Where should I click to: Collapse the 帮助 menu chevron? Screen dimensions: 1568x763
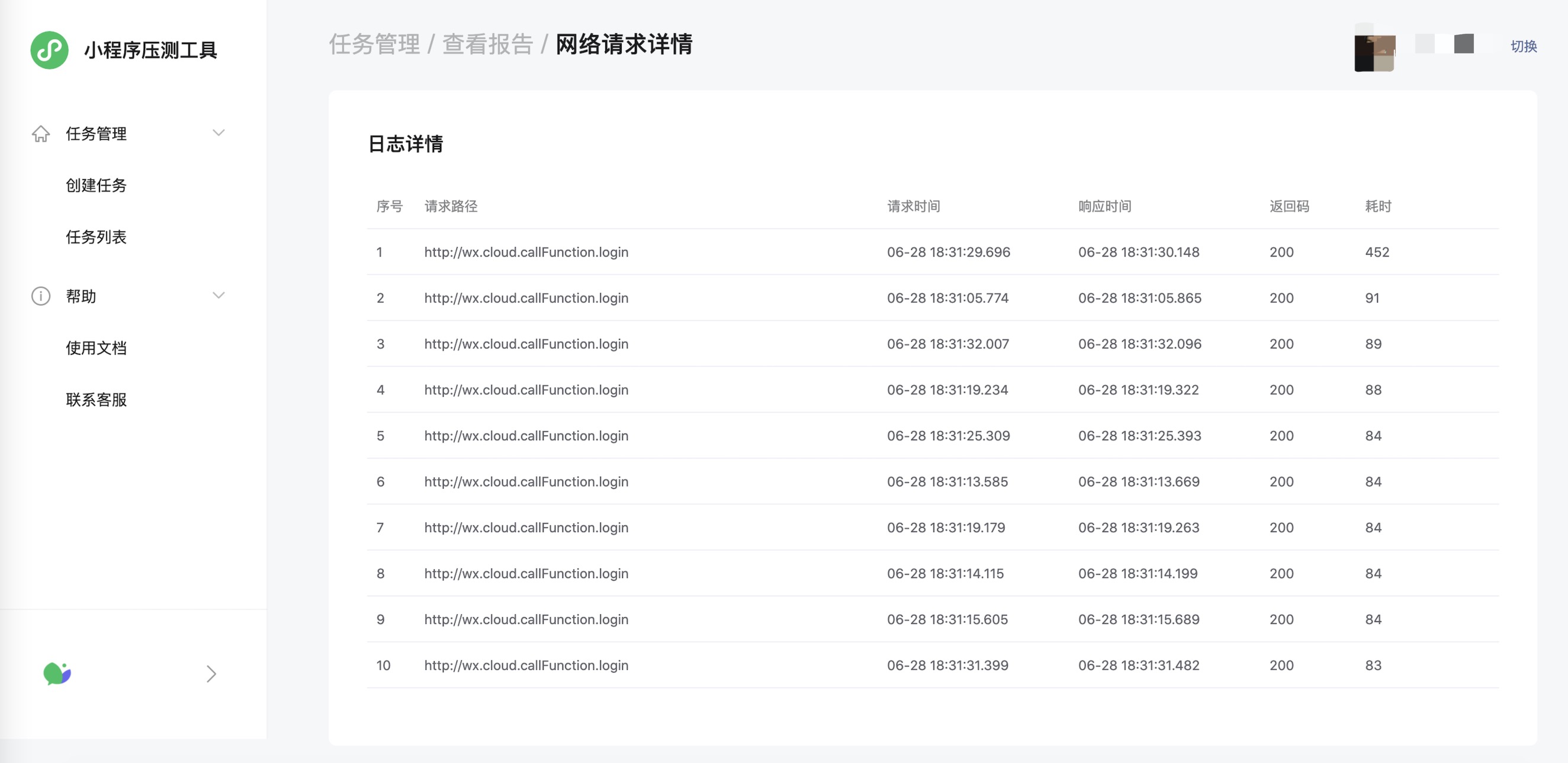[x=219, y=296]
